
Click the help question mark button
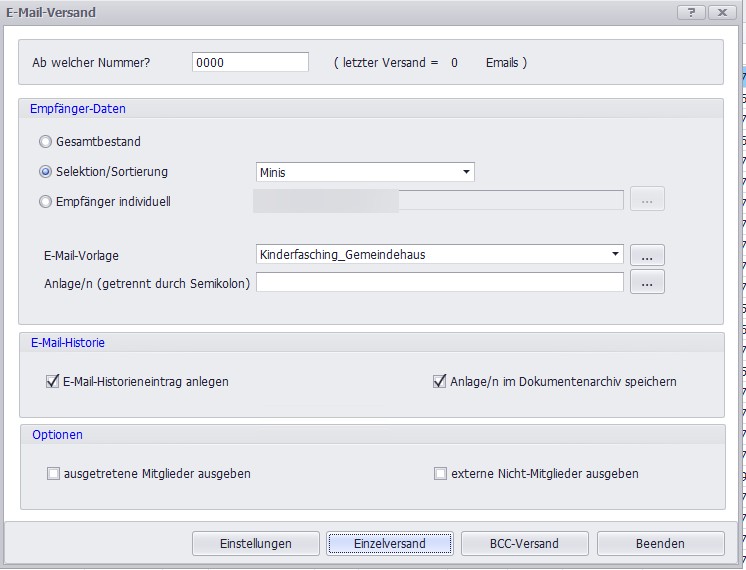click(690, 12)
